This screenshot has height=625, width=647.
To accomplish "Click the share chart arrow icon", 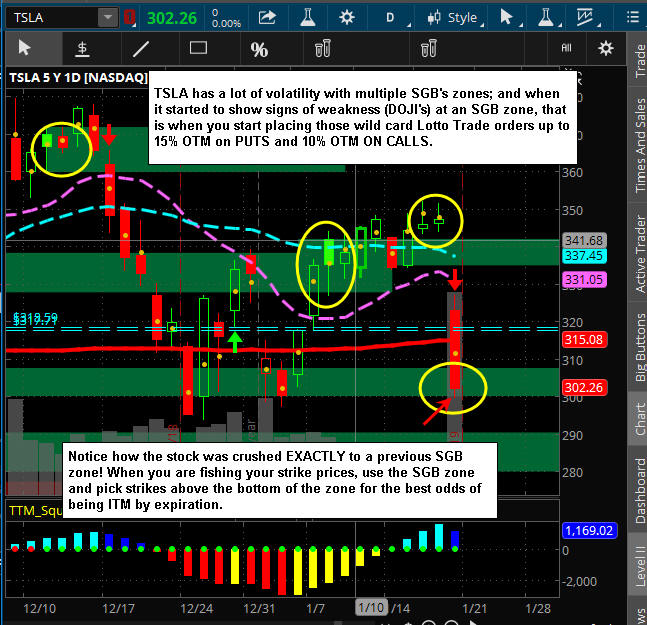I will 267,17.
